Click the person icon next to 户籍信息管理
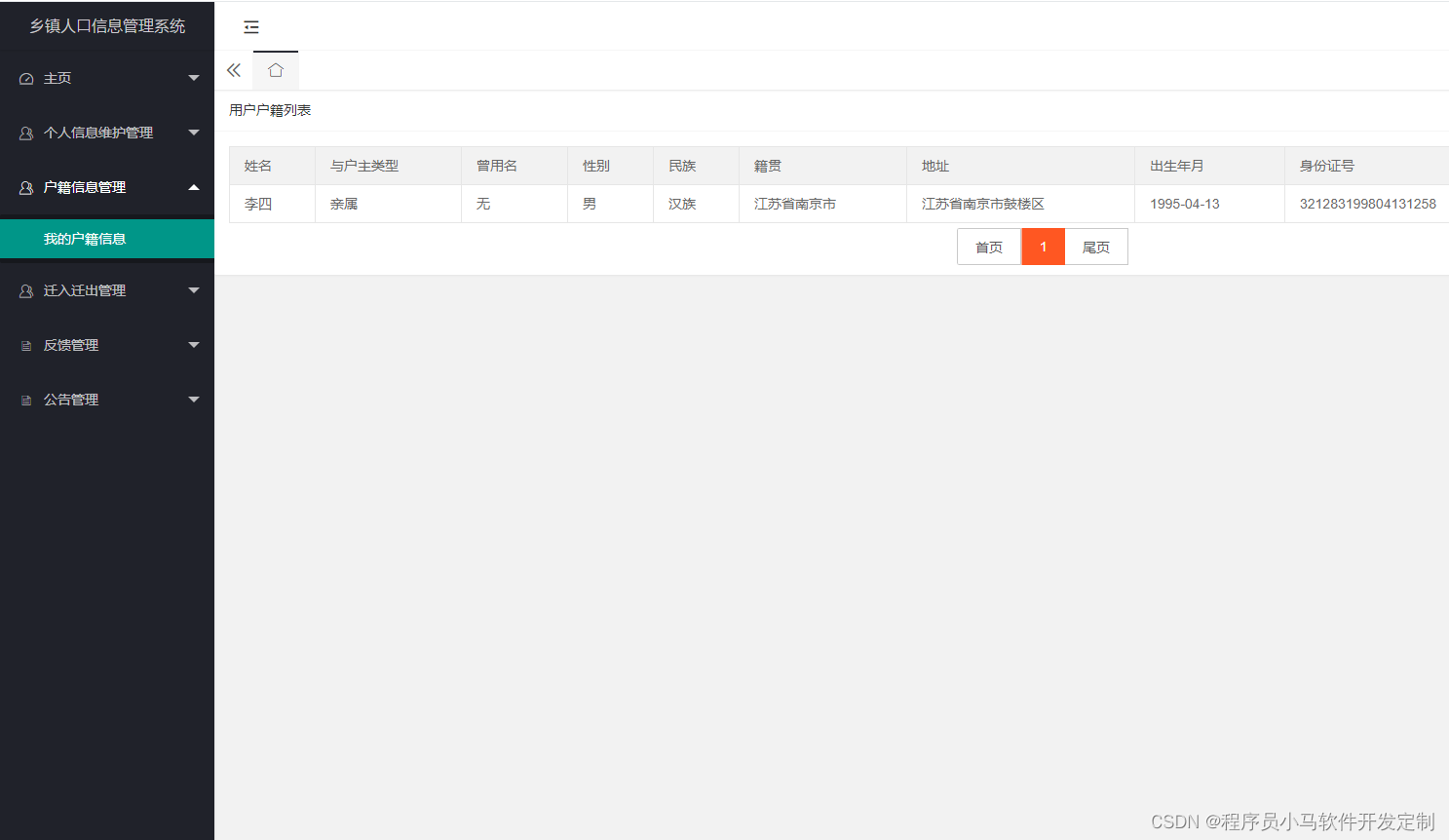The width and height of the screenshot is (1449, 840). [25, 187]
